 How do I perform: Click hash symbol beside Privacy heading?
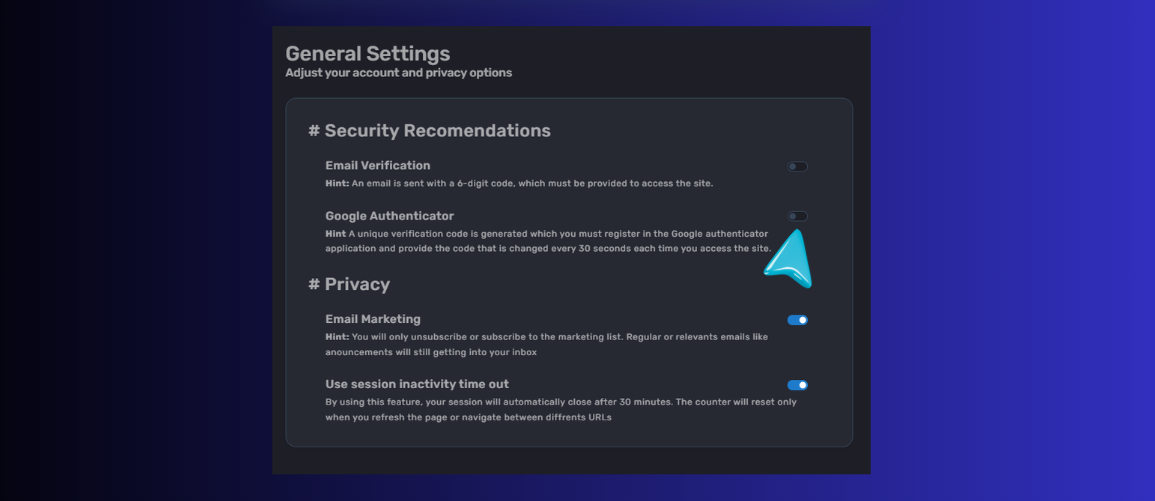pyautogui.click(x=314, y=284)
